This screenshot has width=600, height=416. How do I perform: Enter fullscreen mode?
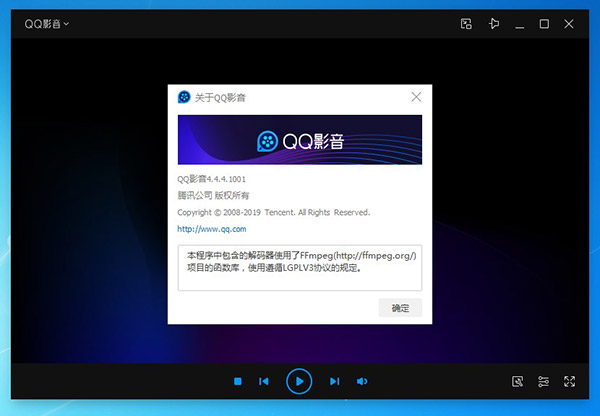point(569,381)
